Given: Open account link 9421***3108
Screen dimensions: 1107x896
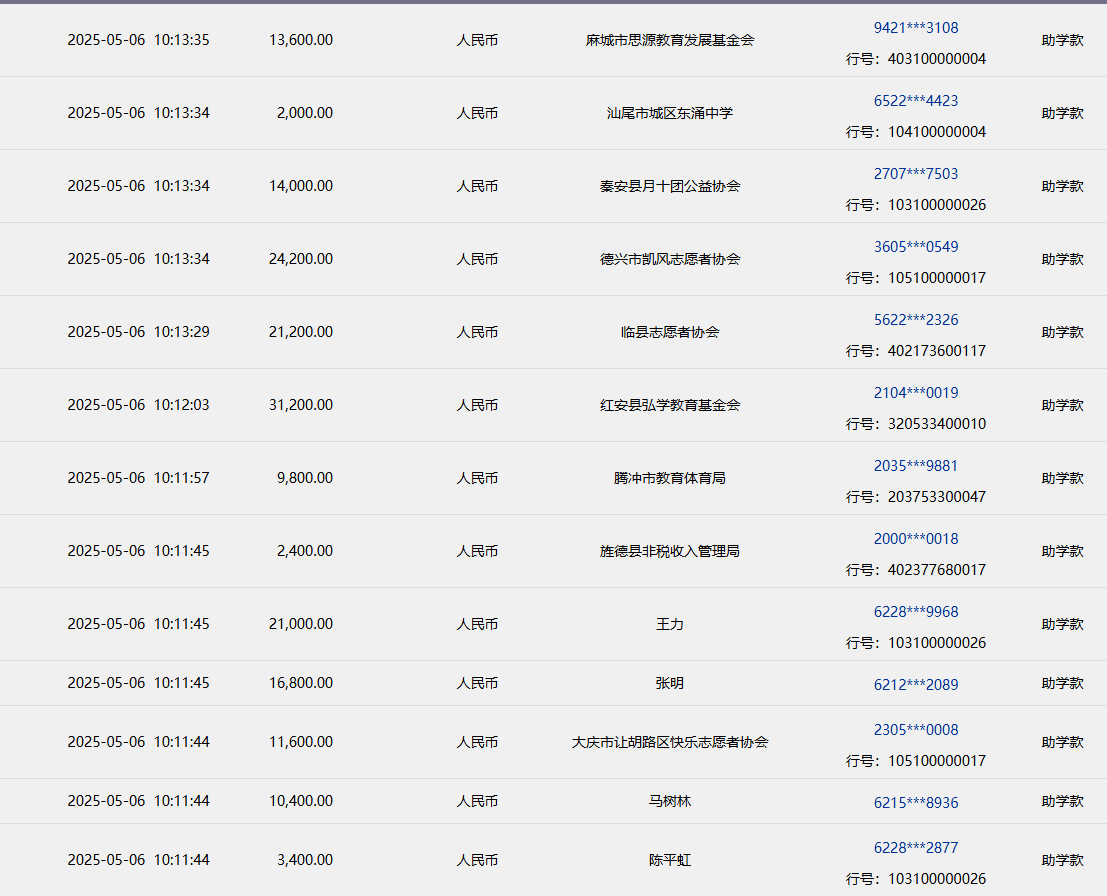Looking at the screenshot, I should 915,28.
